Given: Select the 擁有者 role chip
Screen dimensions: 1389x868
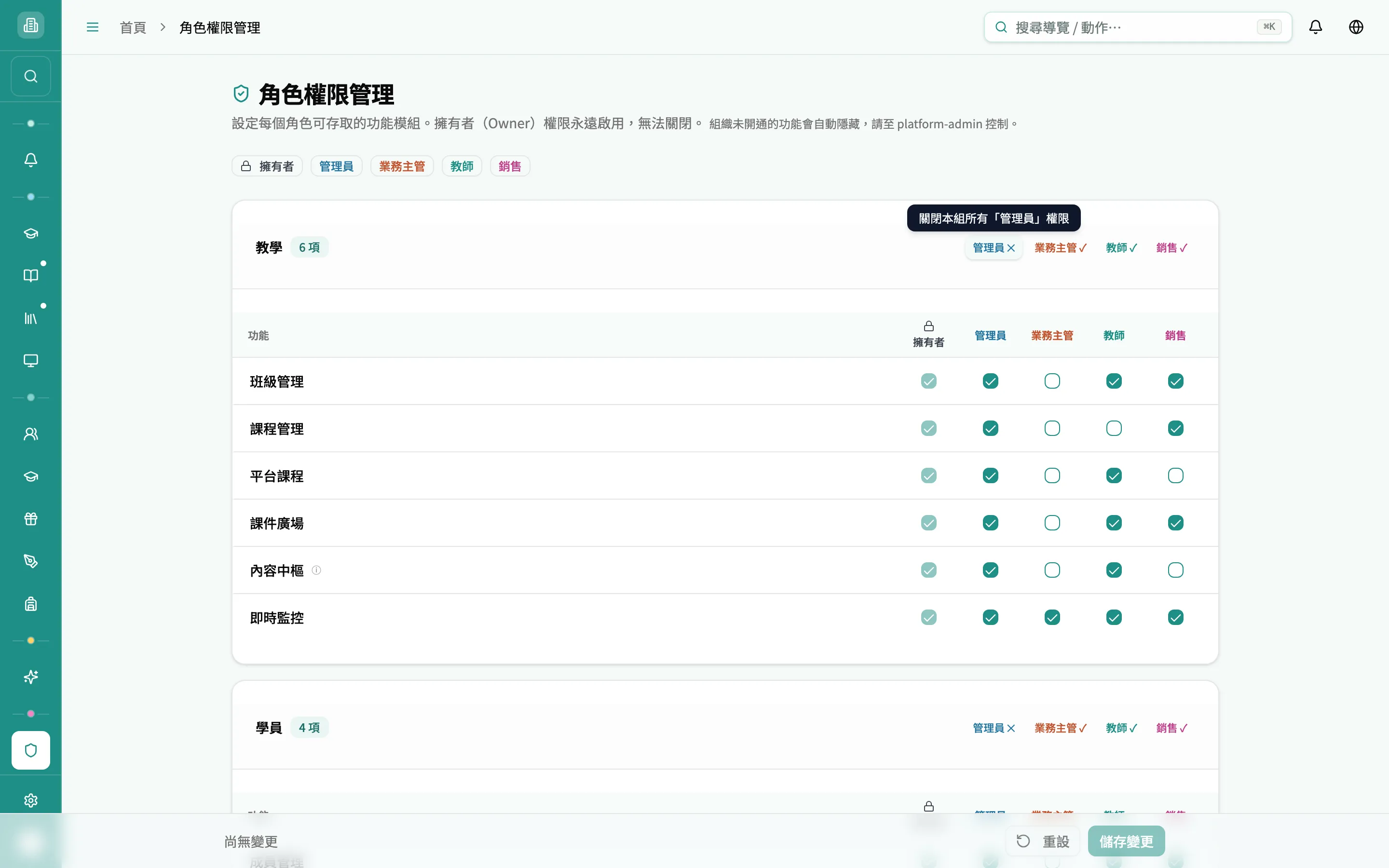Looking at the screenshot, I should (267, 166).
